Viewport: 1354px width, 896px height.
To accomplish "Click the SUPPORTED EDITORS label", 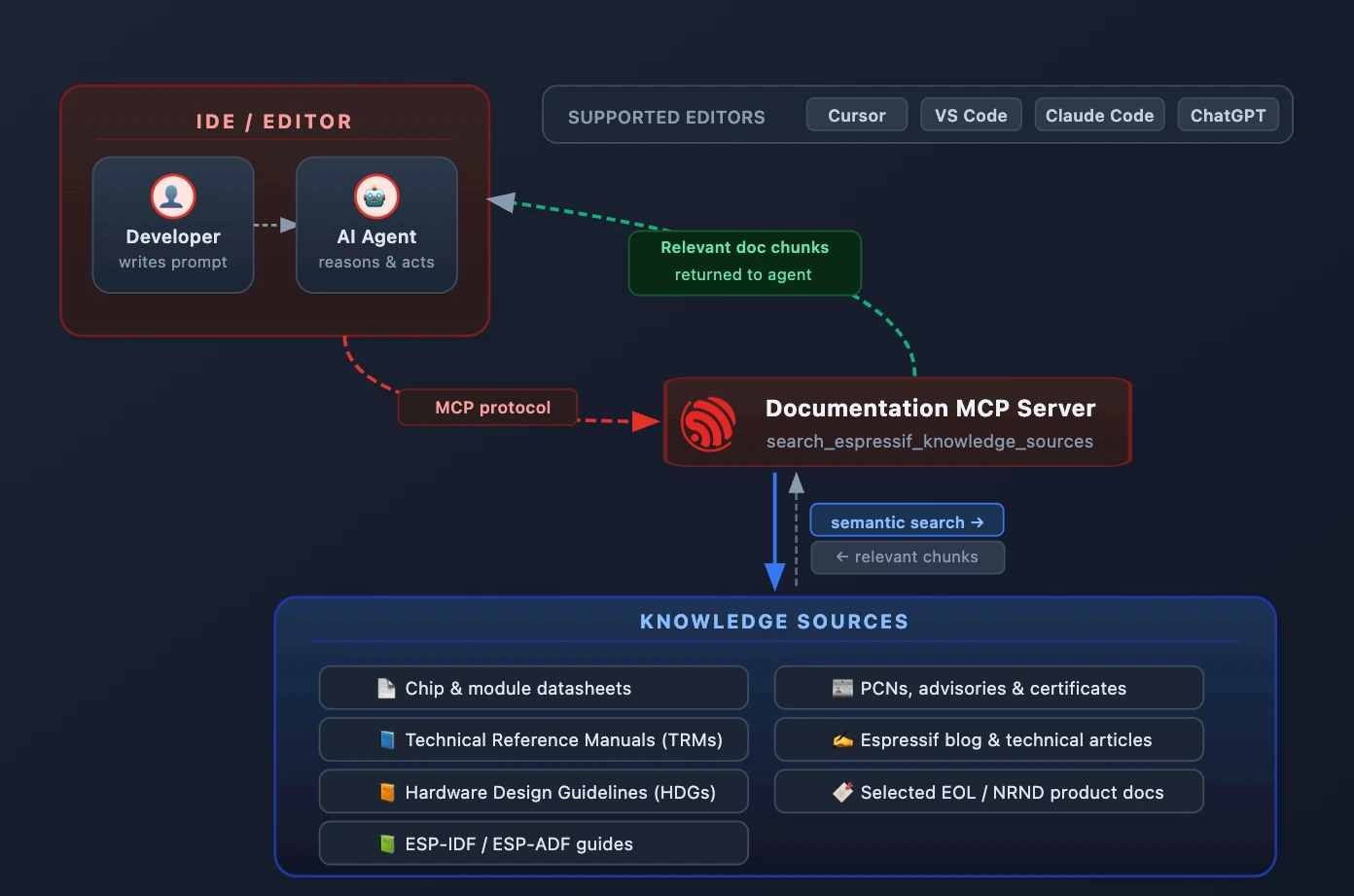I will [x=666, y=118].
